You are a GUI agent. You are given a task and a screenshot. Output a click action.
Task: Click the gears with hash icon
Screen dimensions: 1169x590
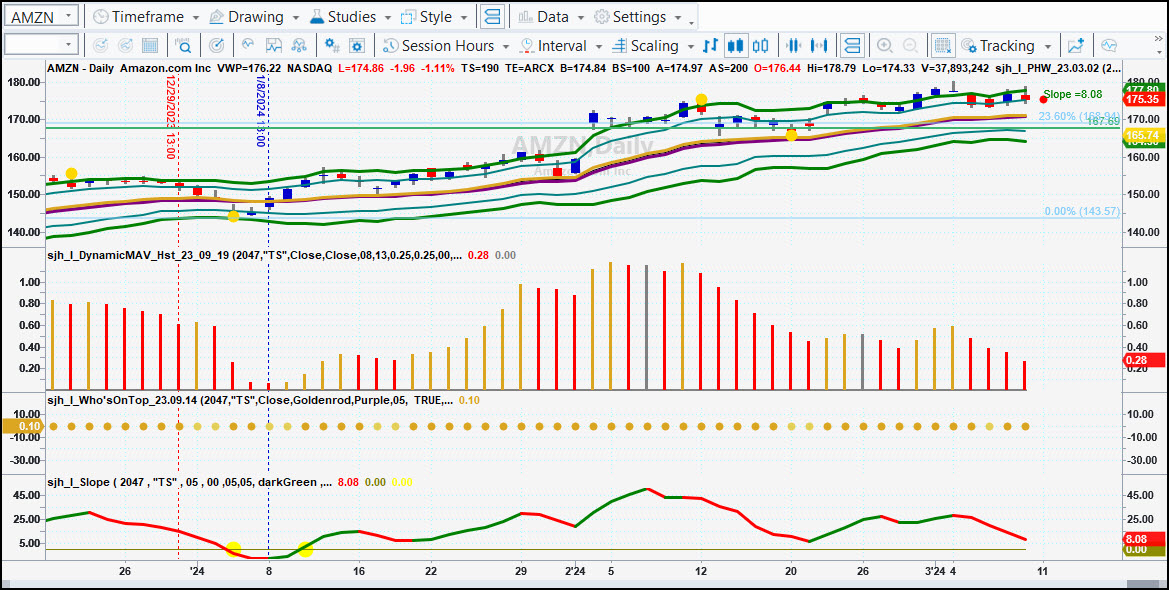tap(333, 46)
